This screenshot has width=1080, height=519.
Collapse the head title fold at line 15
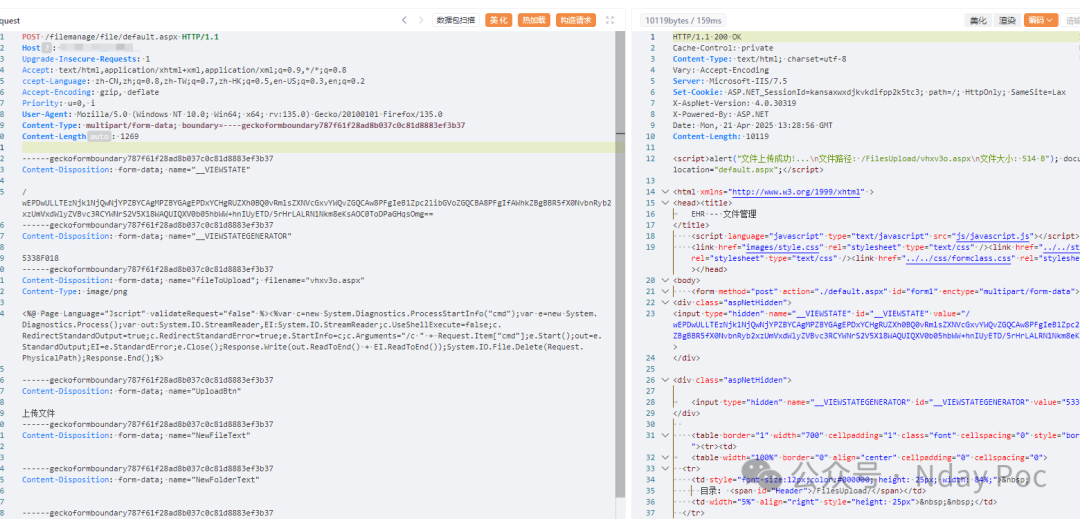pyautogui.click(x=664, y=203)
